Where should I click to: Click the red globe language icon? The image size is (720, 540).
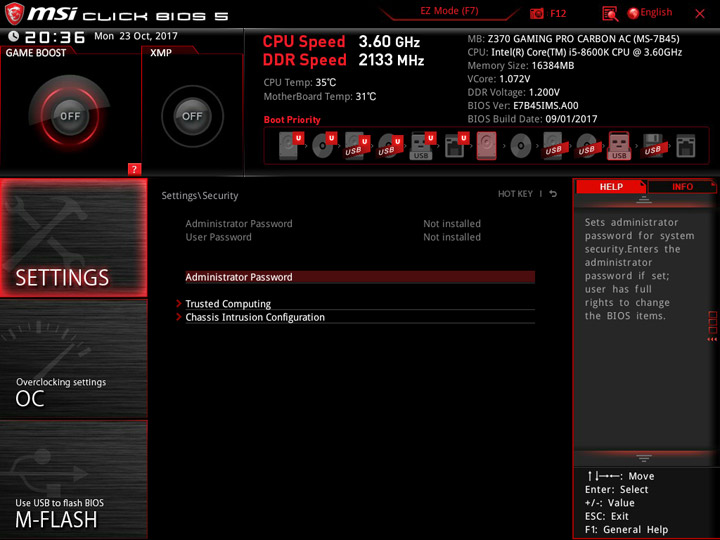(633, 13)
